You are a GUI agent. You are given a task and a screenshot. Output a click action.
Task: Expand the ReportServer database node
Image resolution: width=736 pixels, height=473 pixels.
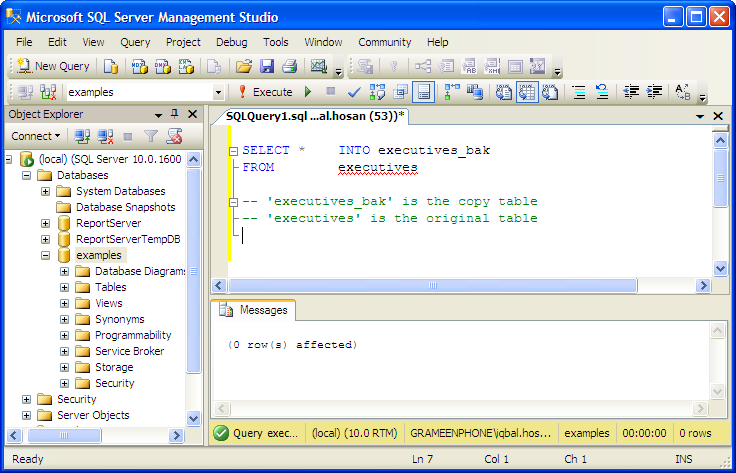point(45,223)
